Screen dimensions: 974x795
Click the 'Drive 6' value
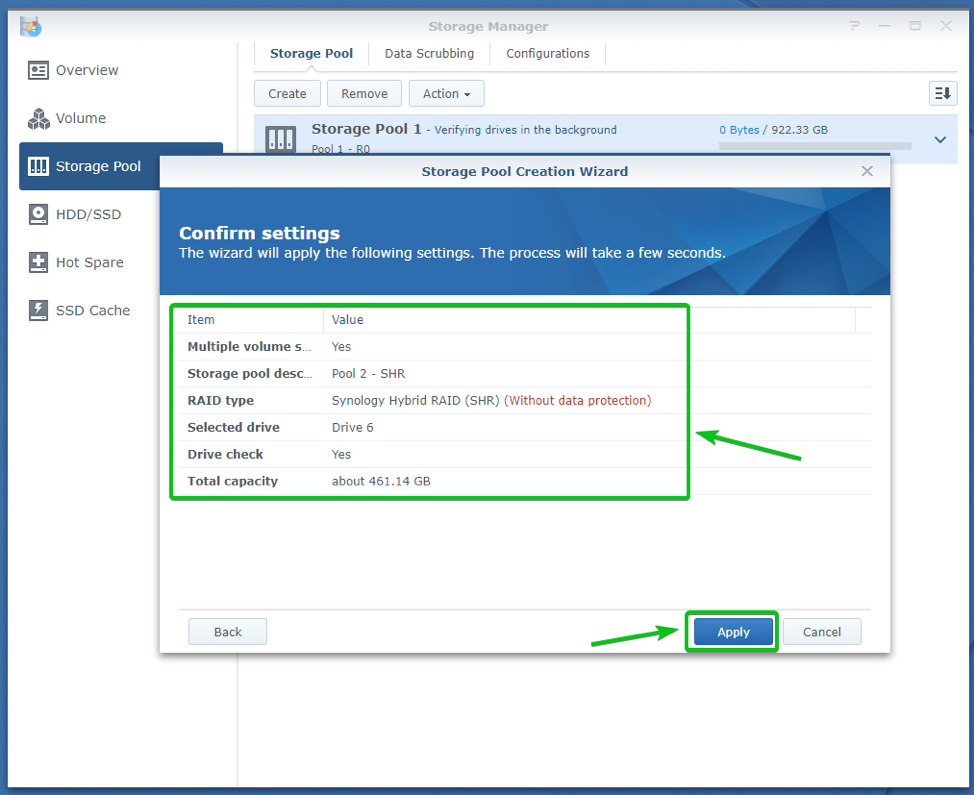tap(352, 427)
